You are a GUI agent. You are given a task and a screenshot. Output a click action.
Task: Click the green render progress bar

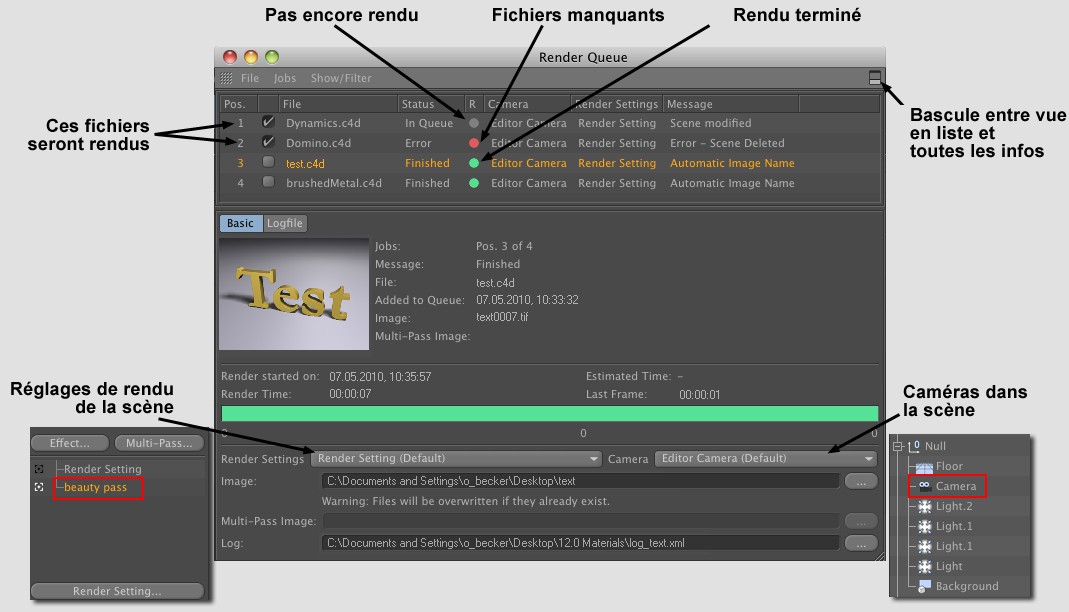pos(549,414)
